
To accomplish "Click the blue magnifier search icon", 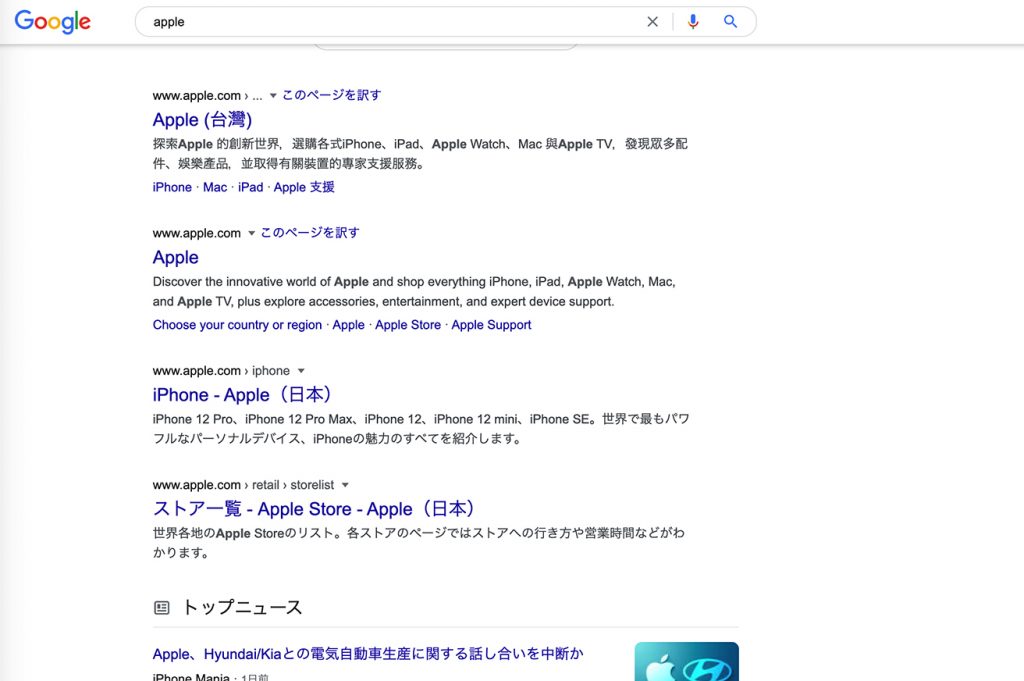I will [730, 22].
